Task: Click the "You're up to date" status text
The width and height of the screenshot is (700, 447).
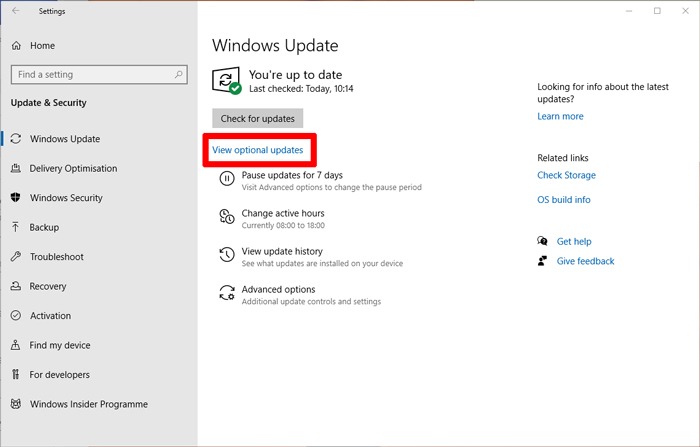Action: point(296,75)
